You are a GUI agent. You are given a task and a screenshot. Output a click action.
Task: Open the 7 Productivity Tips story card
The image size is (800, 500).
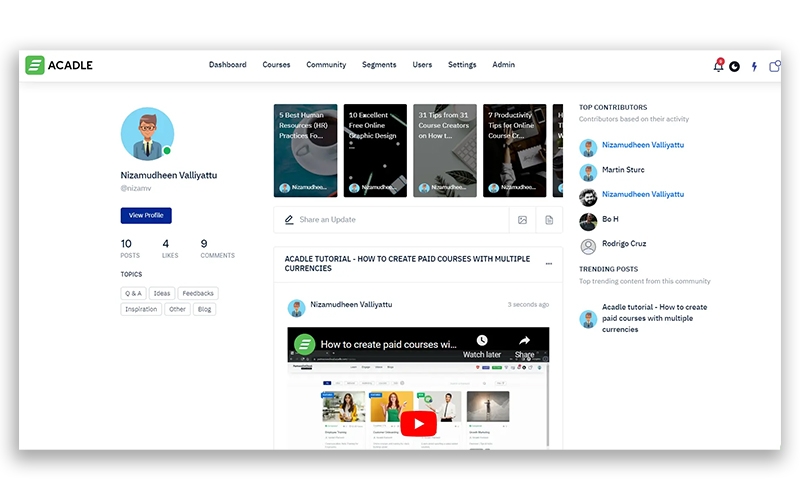[514, 151]
